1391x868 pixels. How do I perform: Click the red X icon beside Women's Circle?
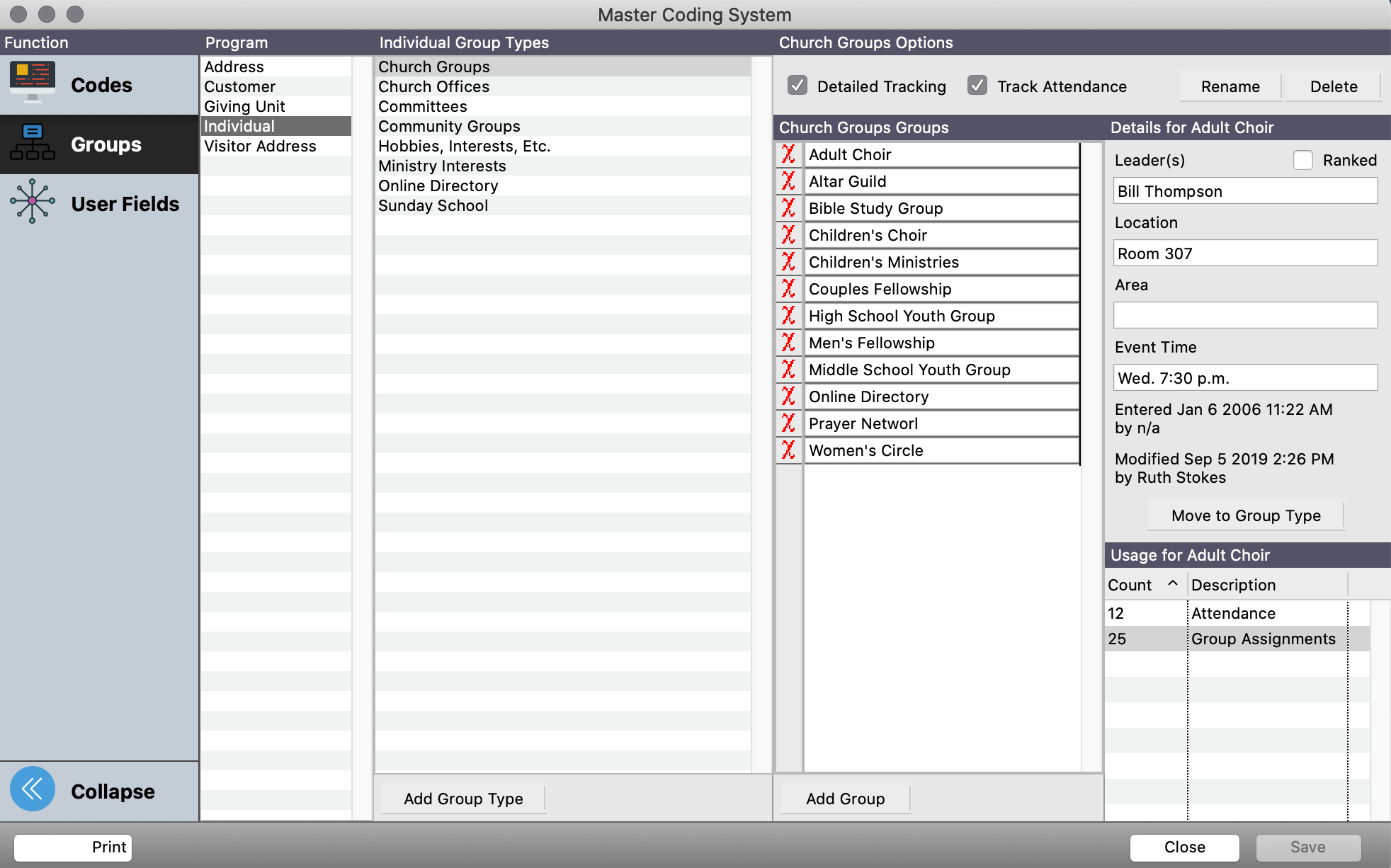pos(788,450)
